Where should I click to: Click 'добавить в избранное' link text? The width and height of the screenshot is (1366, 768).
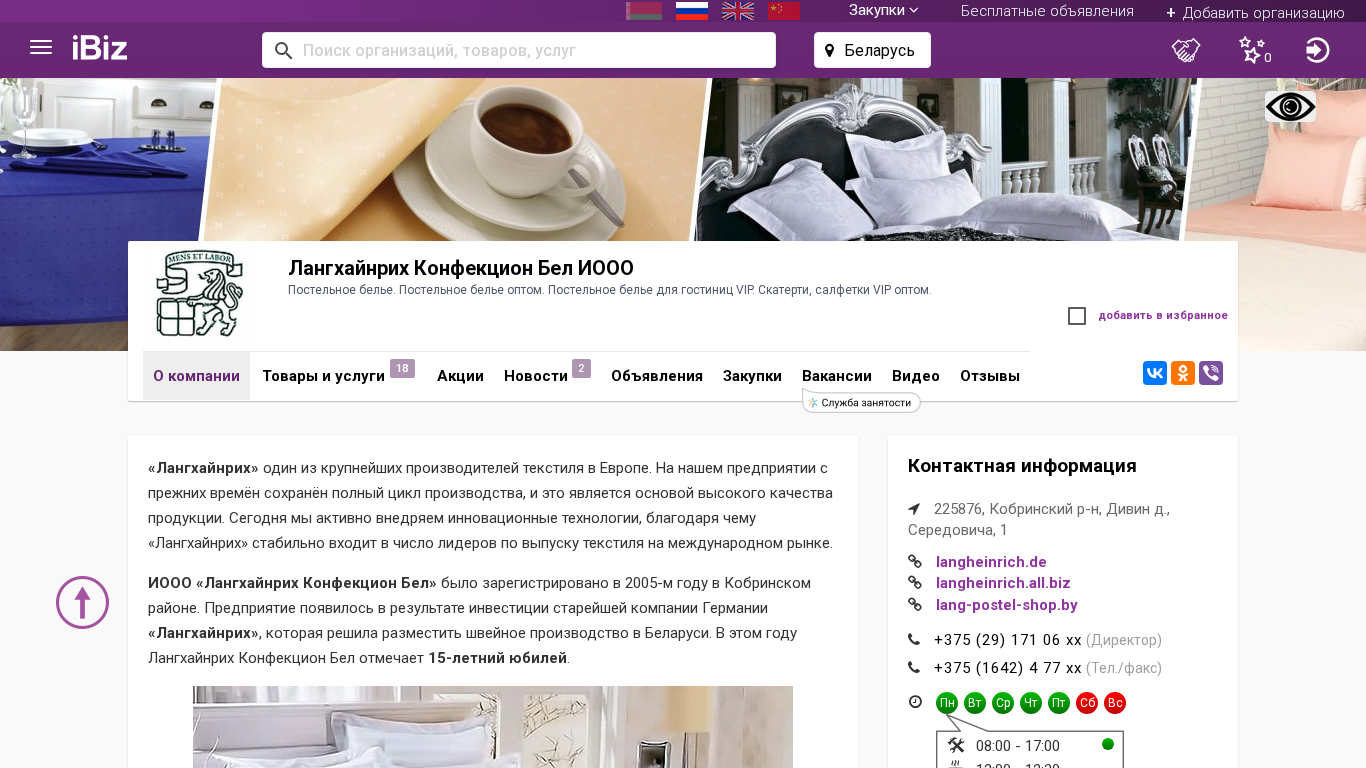click(1163, 316)
